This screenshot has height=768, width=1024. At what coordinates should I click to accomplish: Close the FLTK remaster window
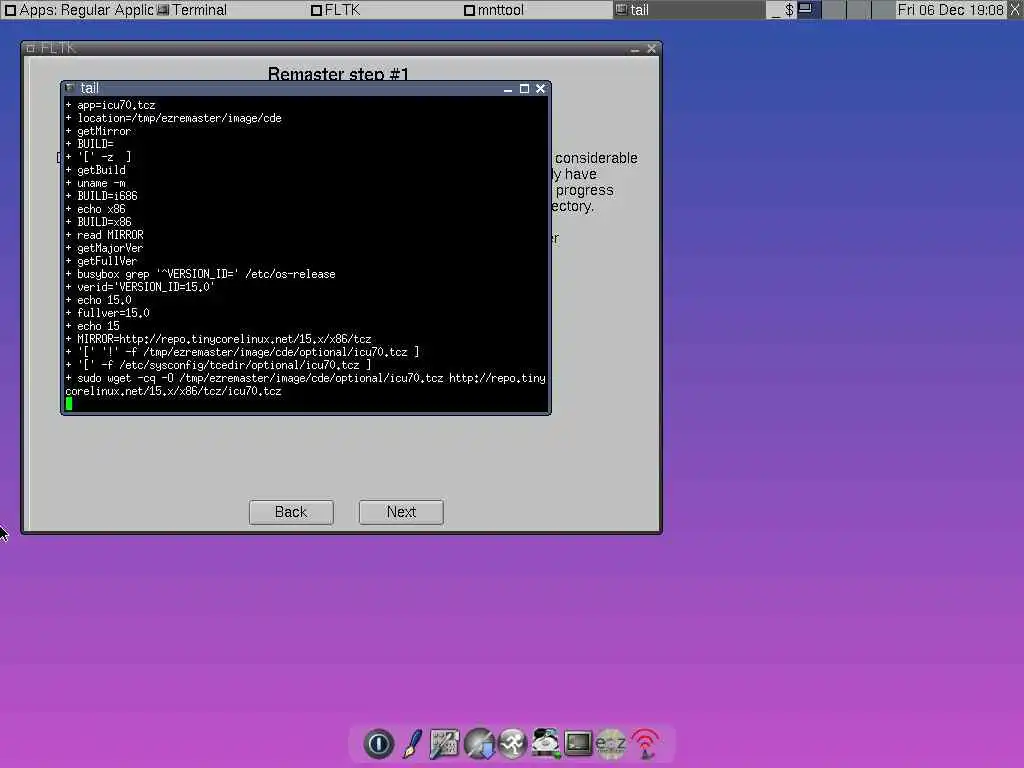651,48
